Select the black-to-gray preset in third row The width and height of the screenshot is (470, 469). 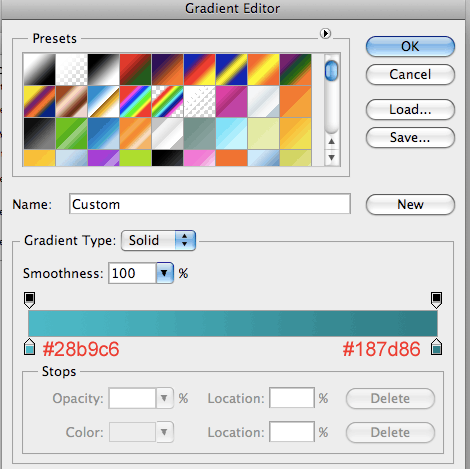39,133
